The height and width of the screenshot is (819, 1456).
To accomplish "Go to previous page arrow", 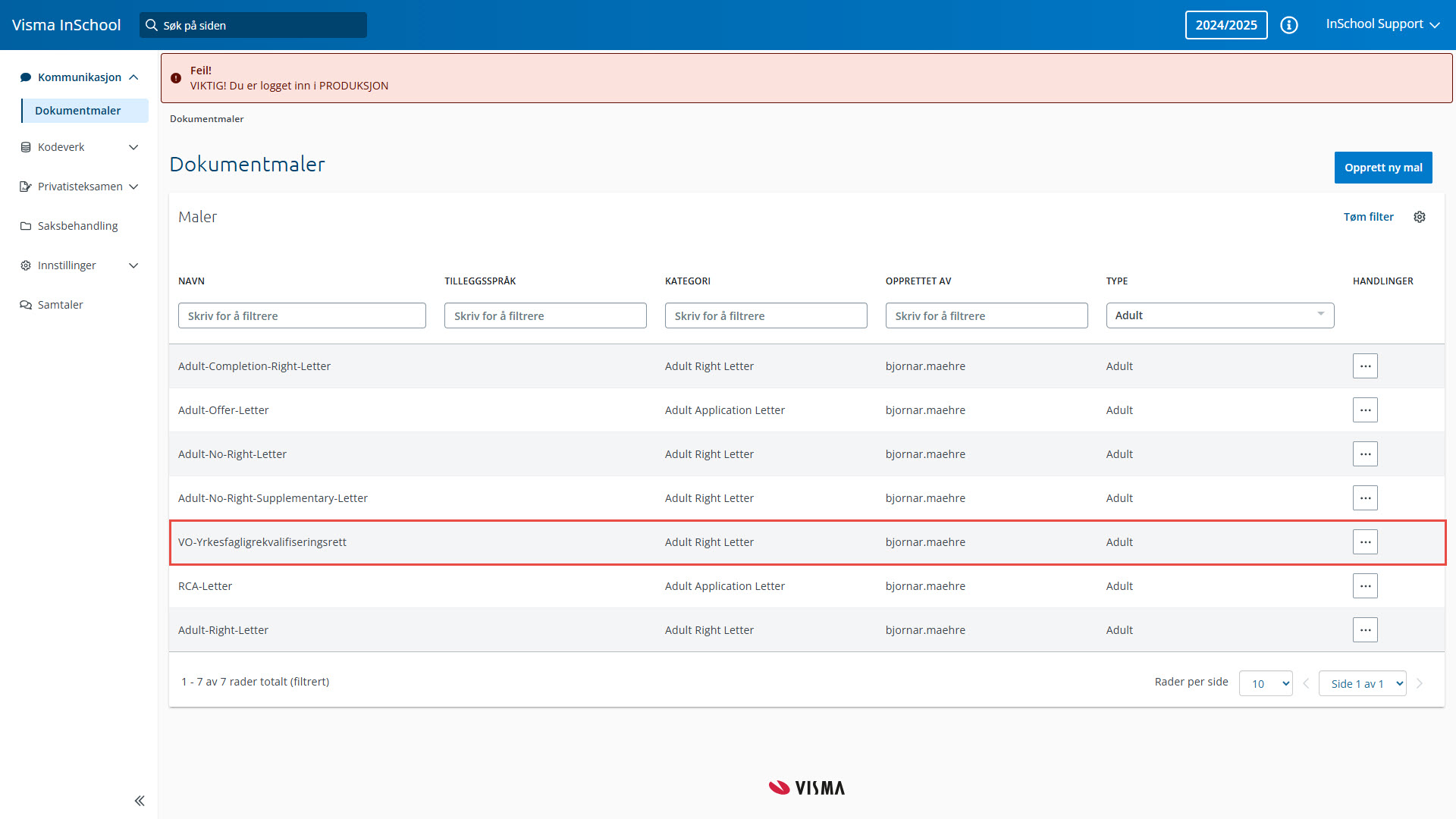I will 1306,683.
